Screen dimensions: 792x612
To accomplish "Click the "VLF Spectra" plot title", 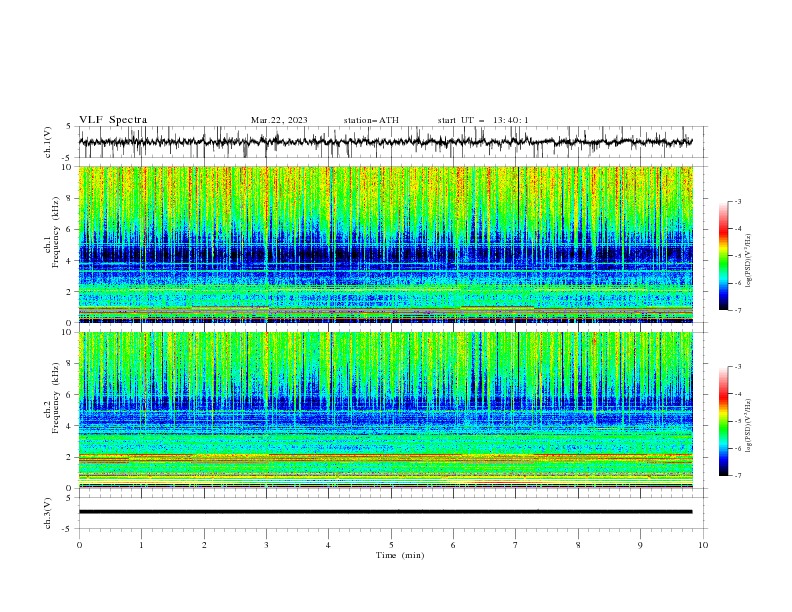I will 113,120.
